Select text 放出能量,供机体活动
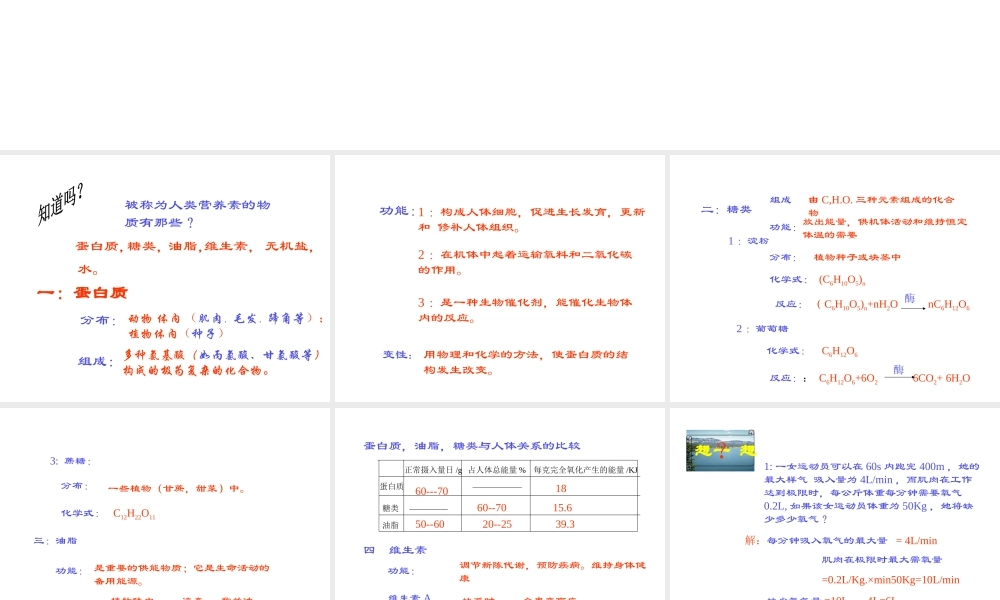 click(885, 228)
